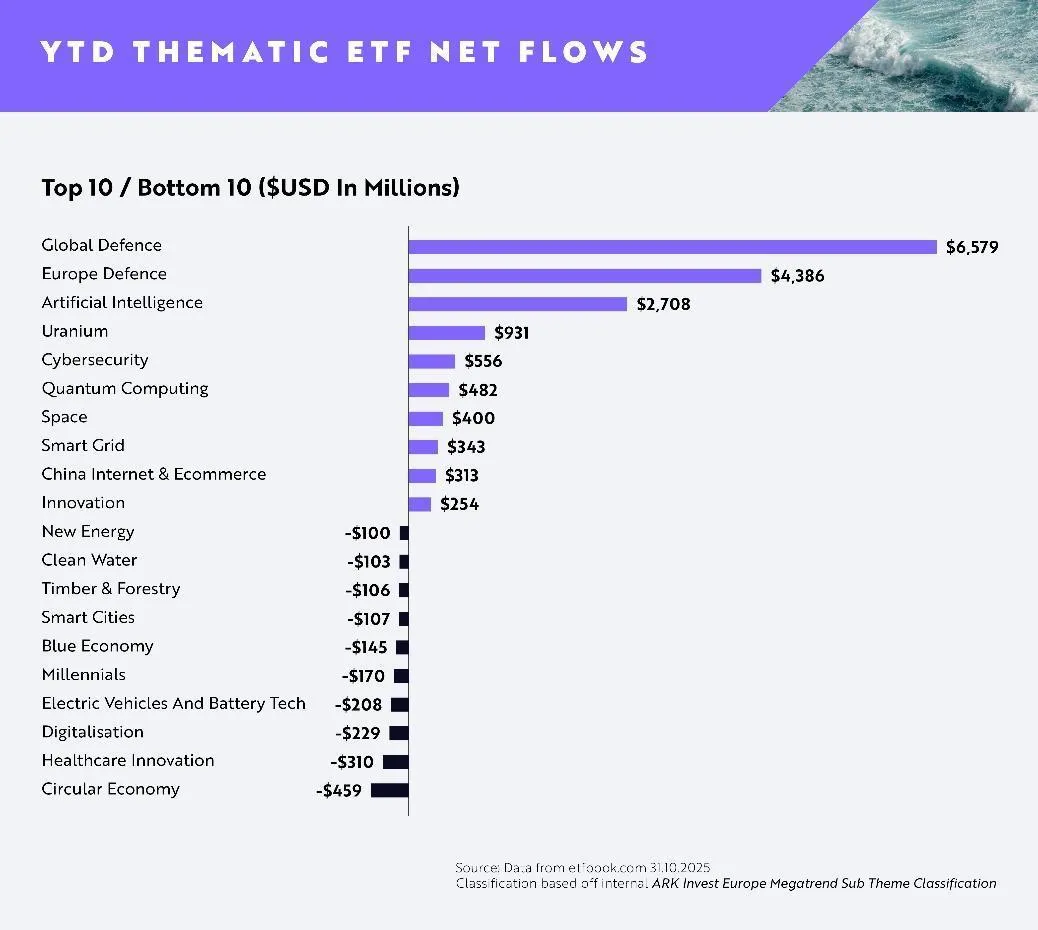Viewport: 1038px width, 930px height.
Task: Click the Electric Vehicles And Battery Tech label
Action: point(173,703)
